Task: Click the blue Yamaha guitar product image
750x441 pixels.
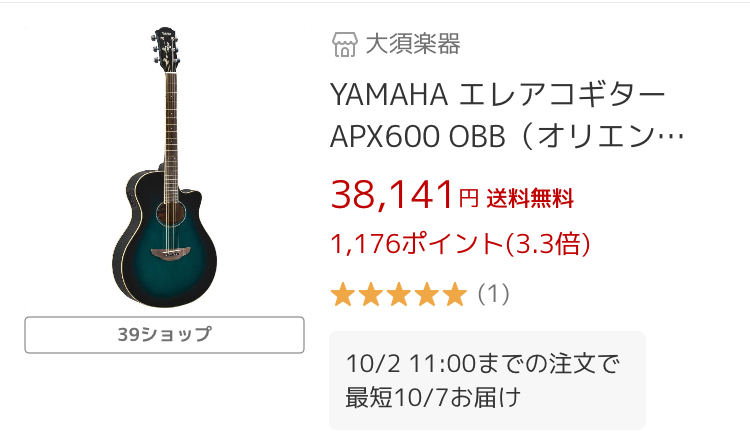Action: coord(164,168)
